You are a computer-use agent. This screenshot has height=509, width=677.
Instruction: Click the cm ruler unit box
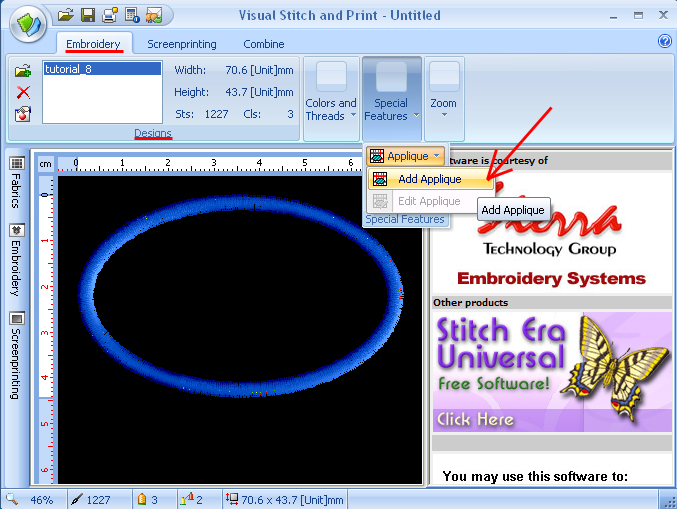(x=45, y=164)
